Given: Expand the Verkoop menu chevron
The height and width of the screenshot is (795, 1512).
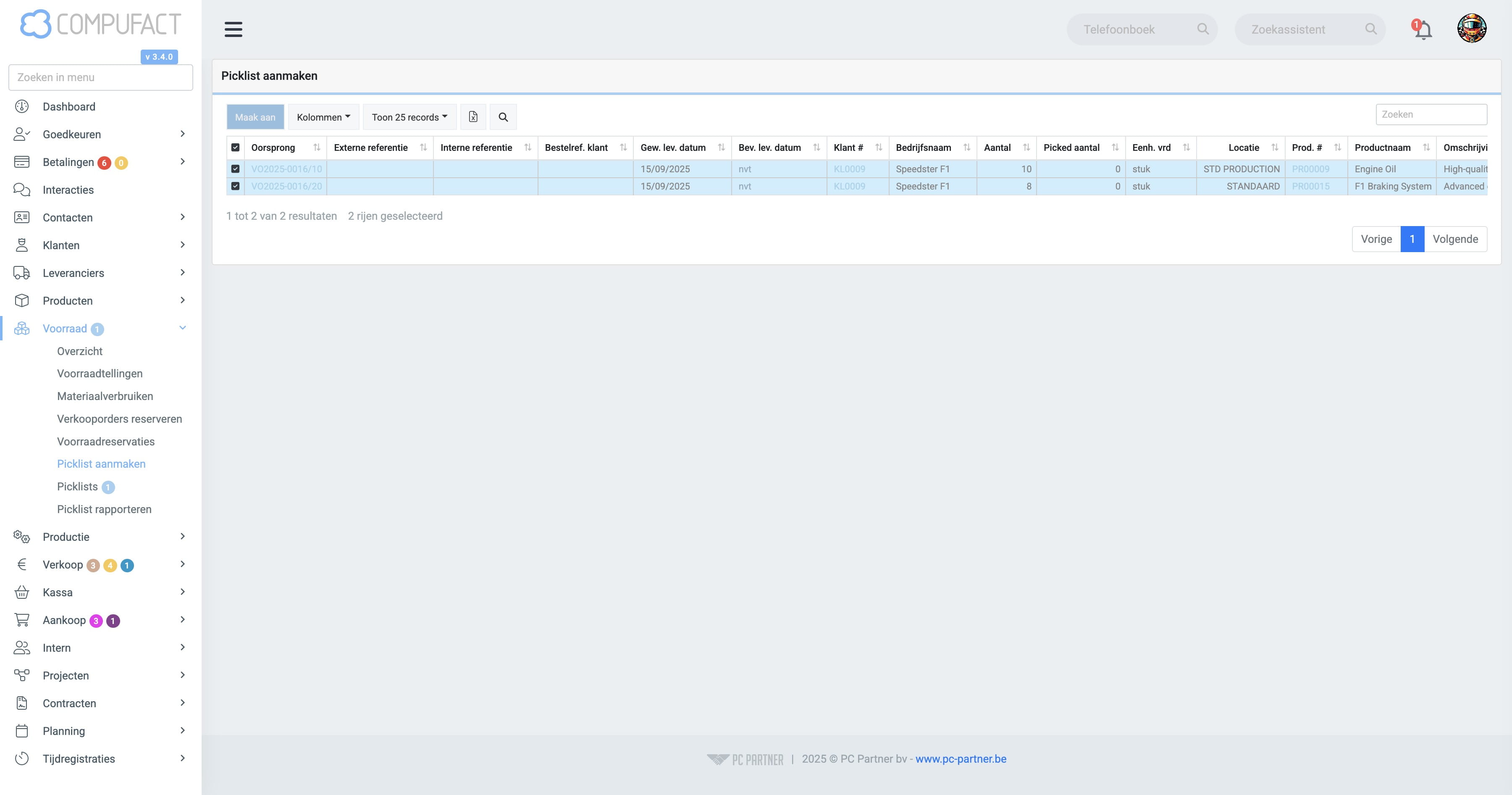Looking at the screenshot, I should [183, 564].
